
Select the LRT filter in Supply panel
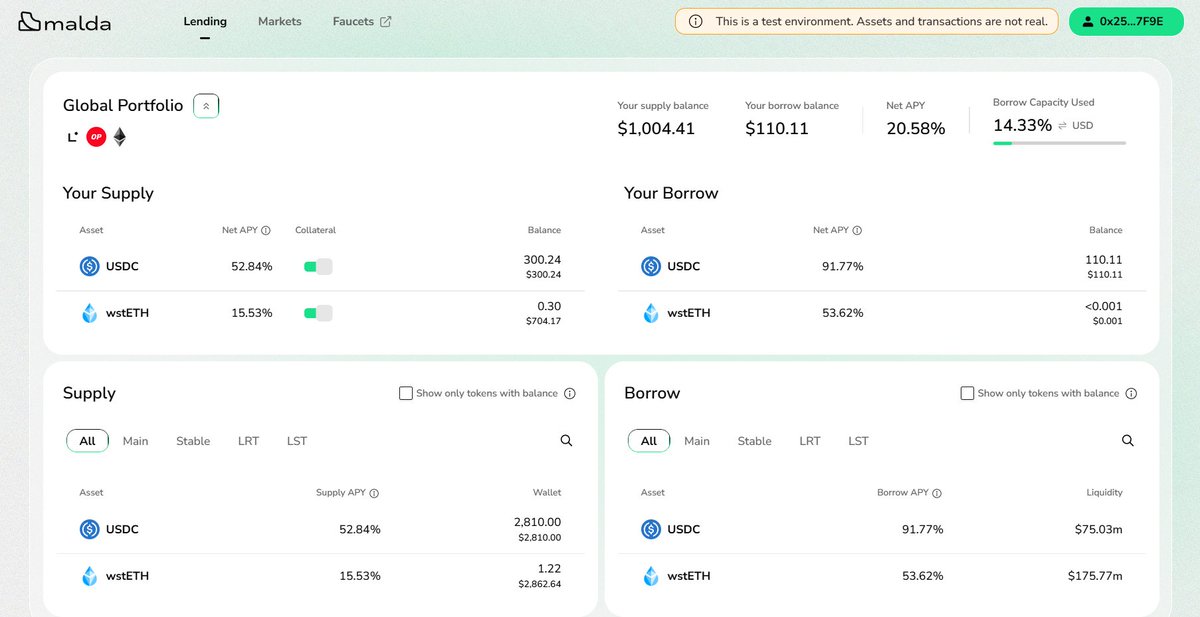248,441
